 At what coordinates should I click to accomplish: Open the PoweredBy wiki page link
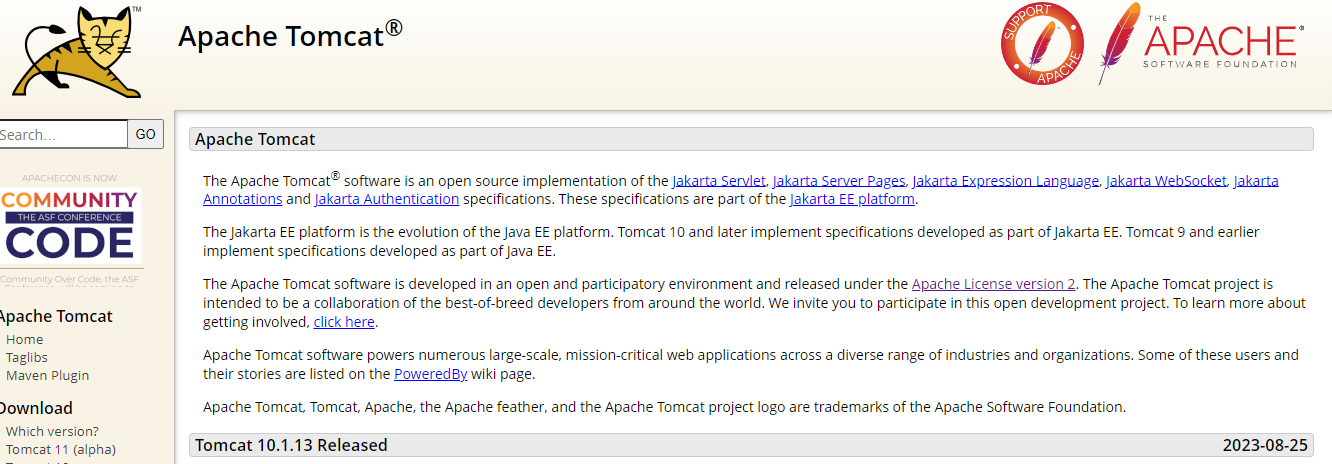click(430, 374)
